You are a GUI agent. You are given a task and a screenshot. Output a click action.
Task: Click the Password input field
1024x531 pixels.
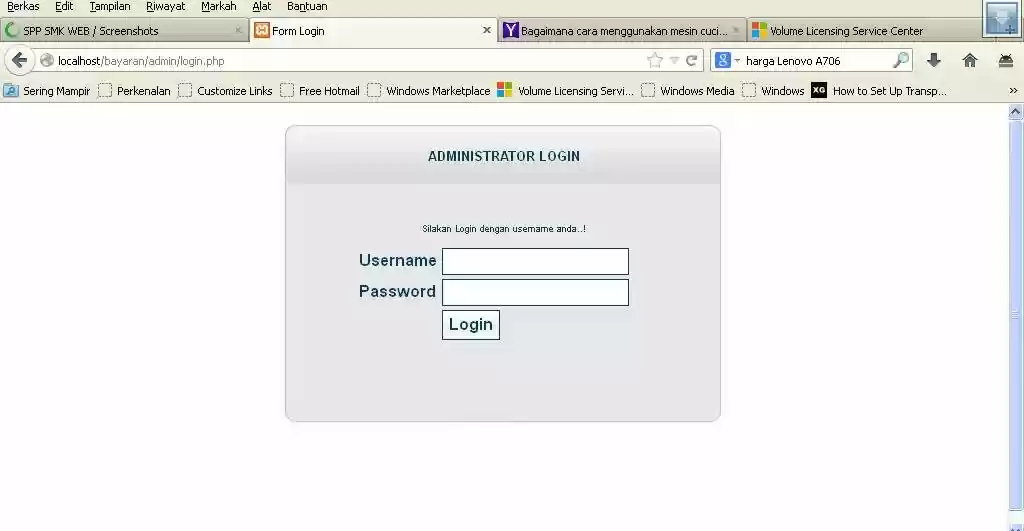tap(536, 293)
